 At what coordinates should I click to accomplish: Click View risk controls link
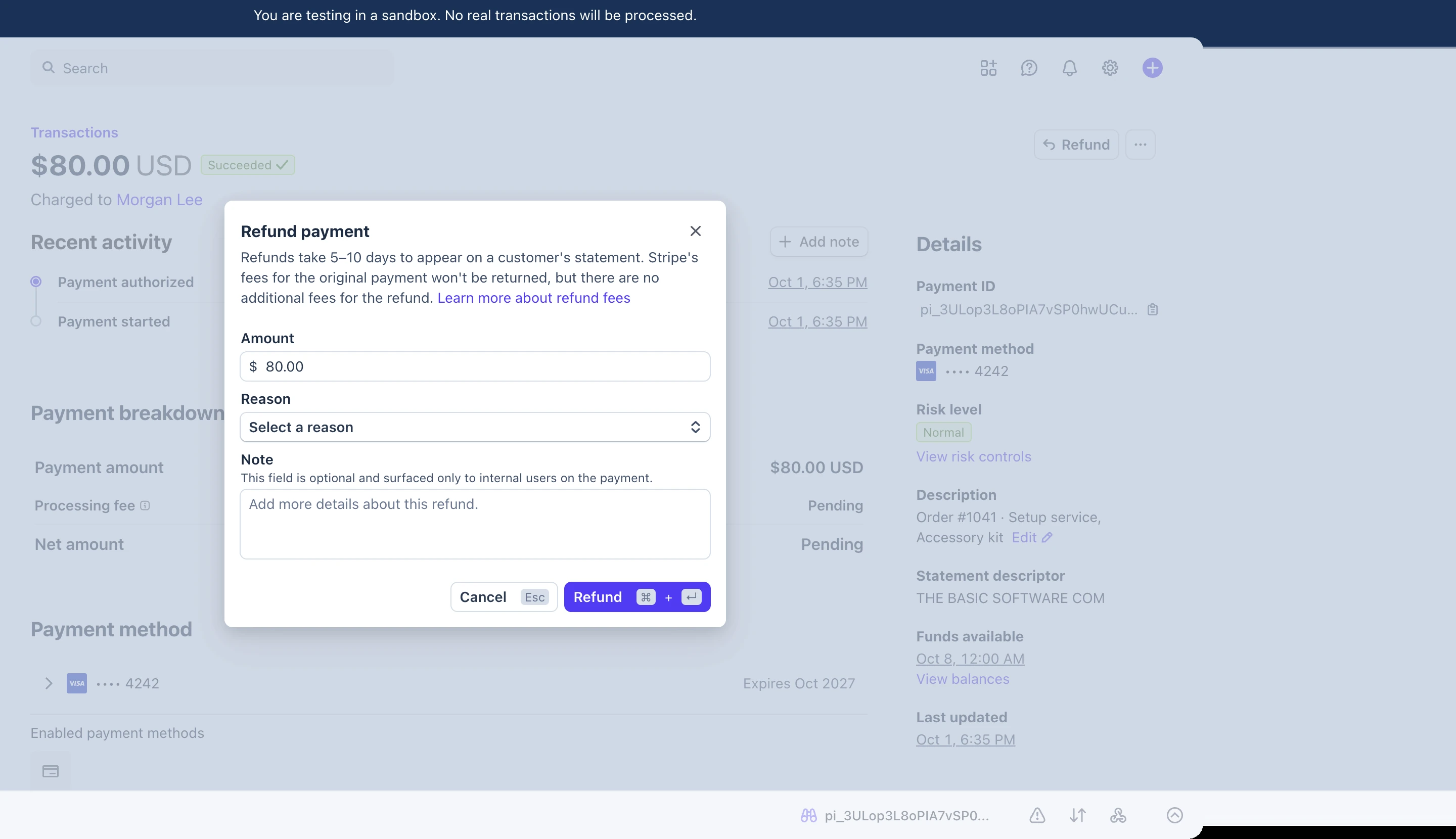[x=974, y=456]
